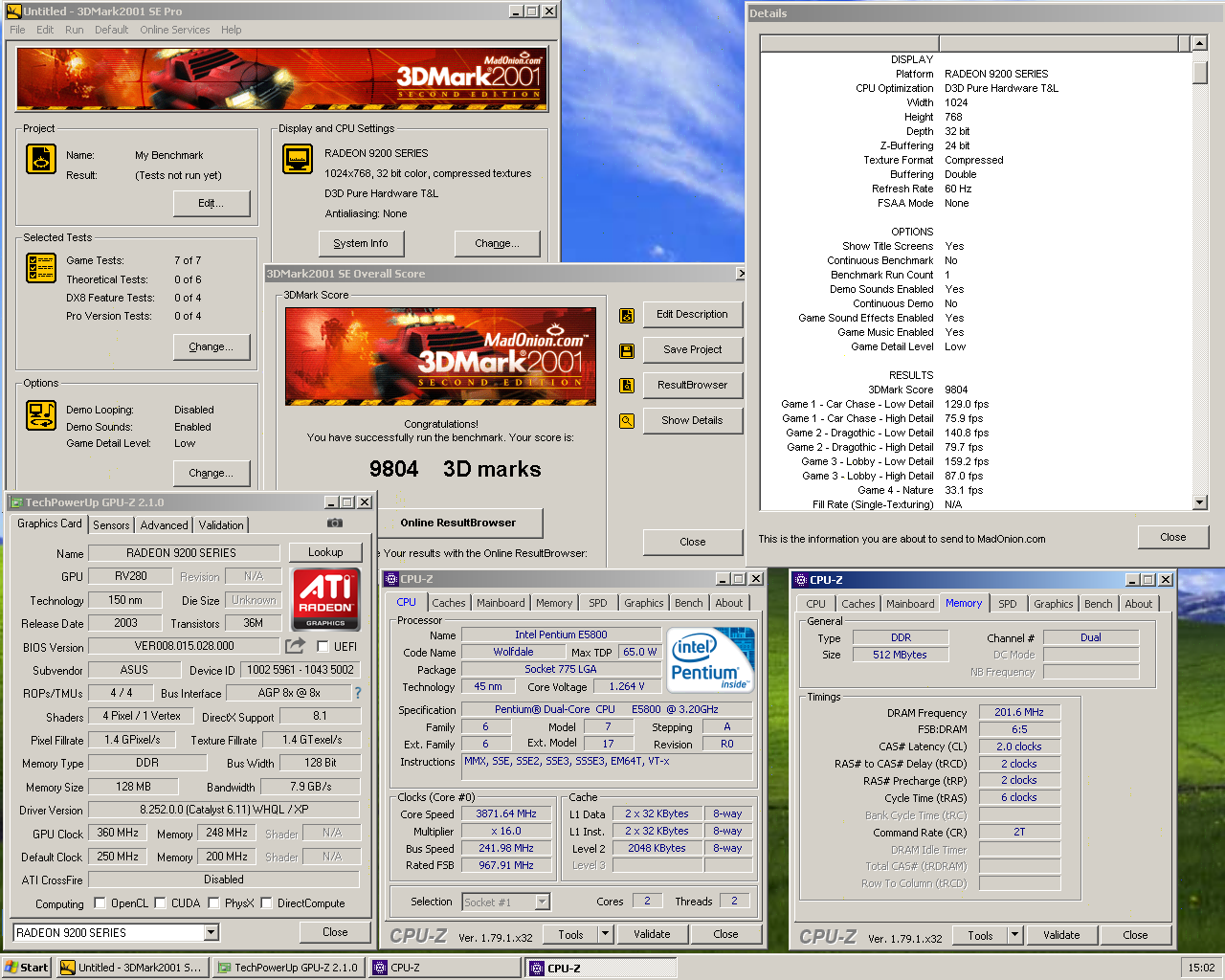Image resolution: width=1225 pixels, height=980 pixels.
Task: Click the Online ResultBrowser button
Action: coord(457,523)
